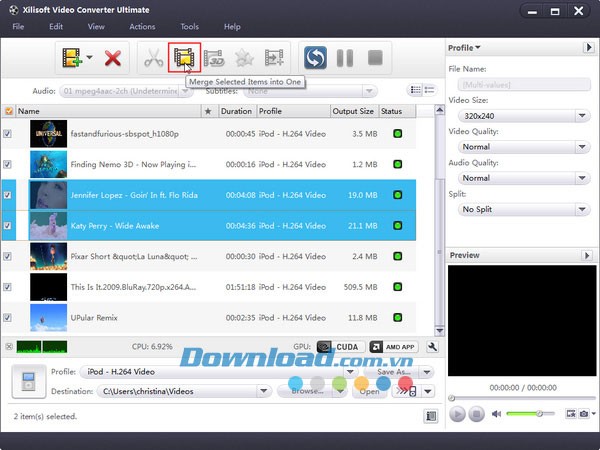Open the Help menu

click(232, 27)
